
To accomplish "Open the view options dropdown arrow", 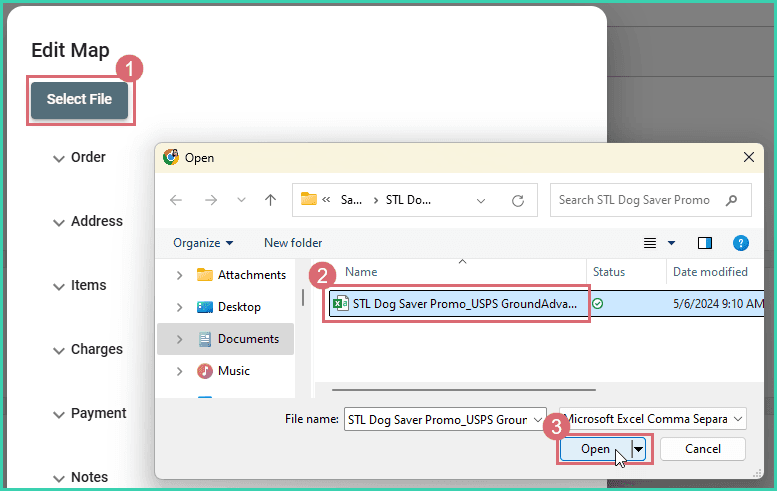I will [671, 243].
